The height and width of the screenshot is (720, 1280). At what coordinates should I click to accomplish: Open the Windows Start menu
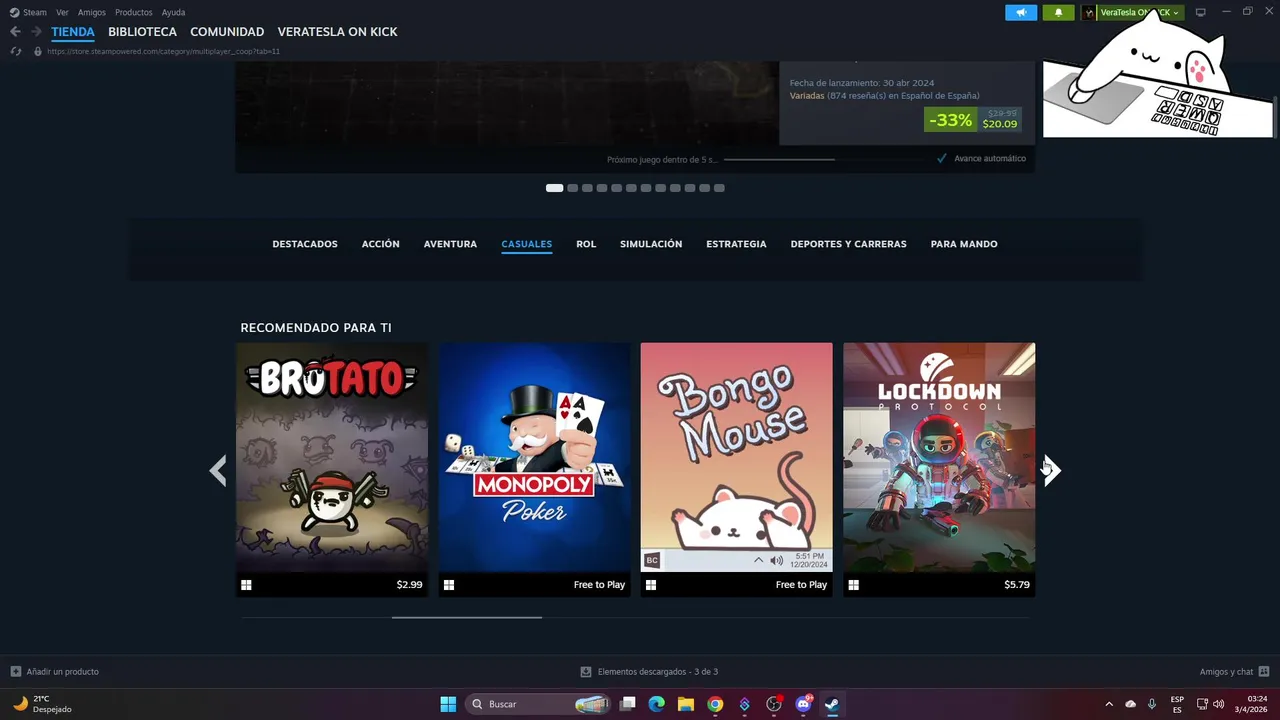[448, 704]
